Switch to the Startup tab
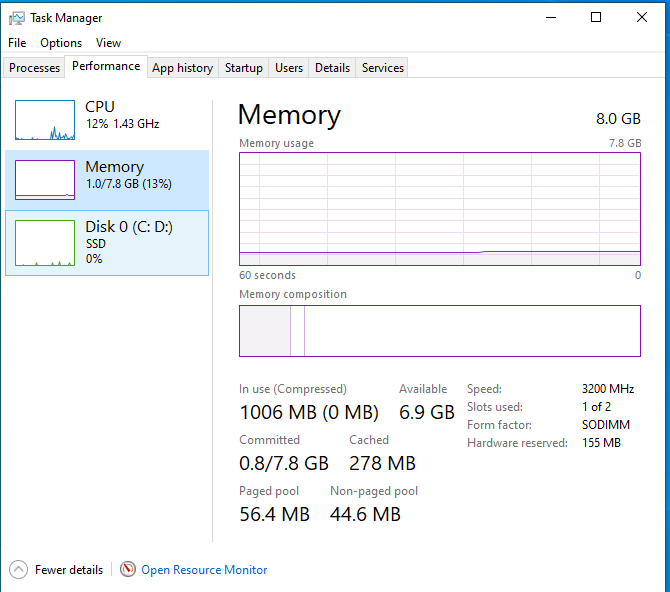 244,68
